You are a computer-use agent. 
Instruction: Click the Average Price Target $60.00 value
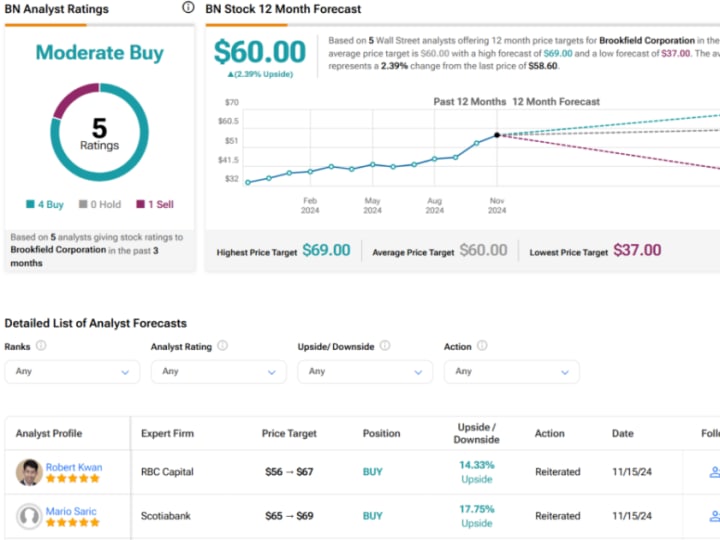483,250
